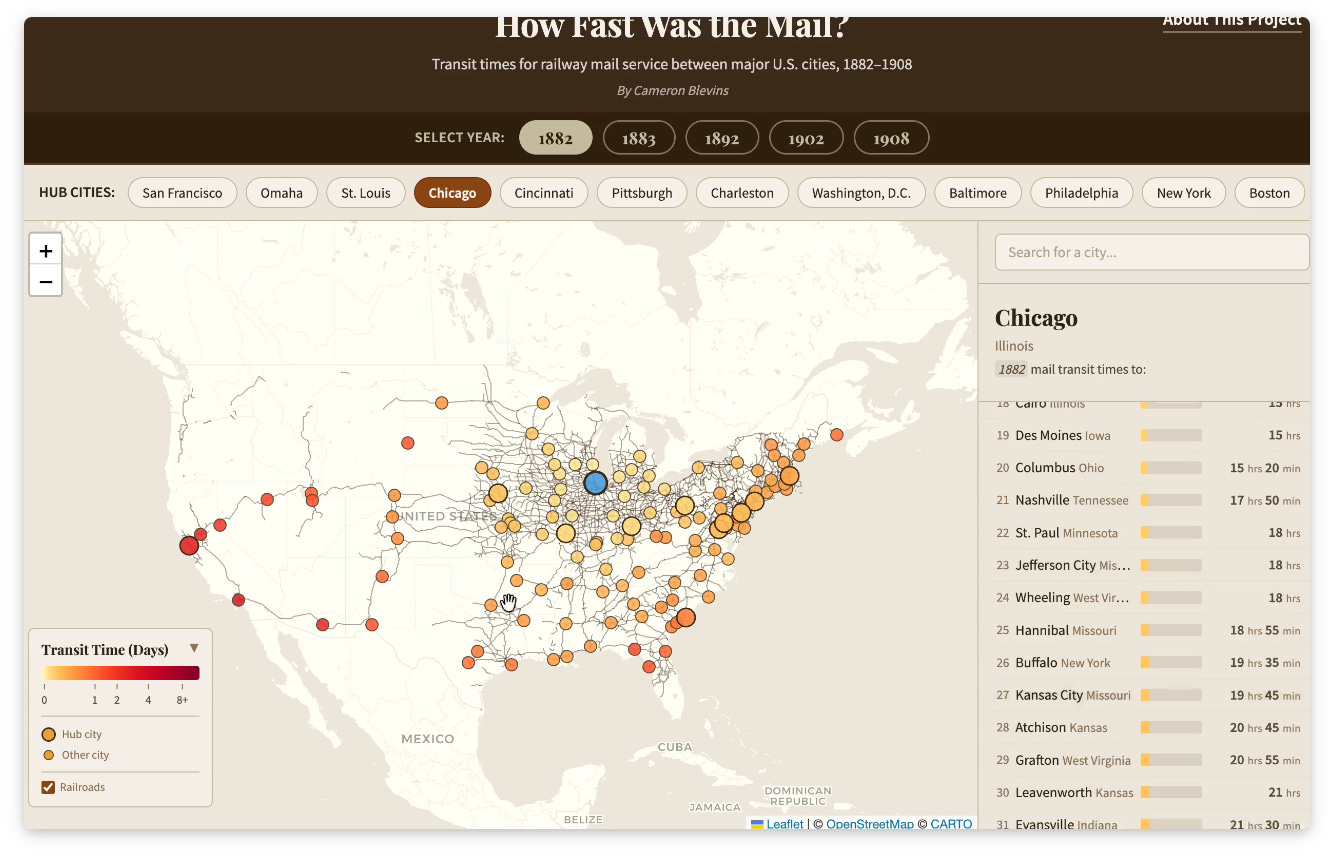Select Jefferson City in the list

(x=1145, y=565)
